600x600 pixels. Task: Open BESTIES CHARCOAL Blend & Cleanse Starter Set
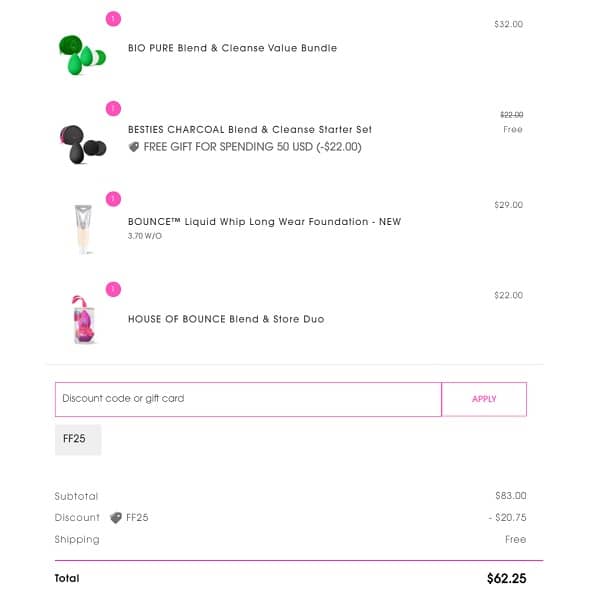[249, 130]
